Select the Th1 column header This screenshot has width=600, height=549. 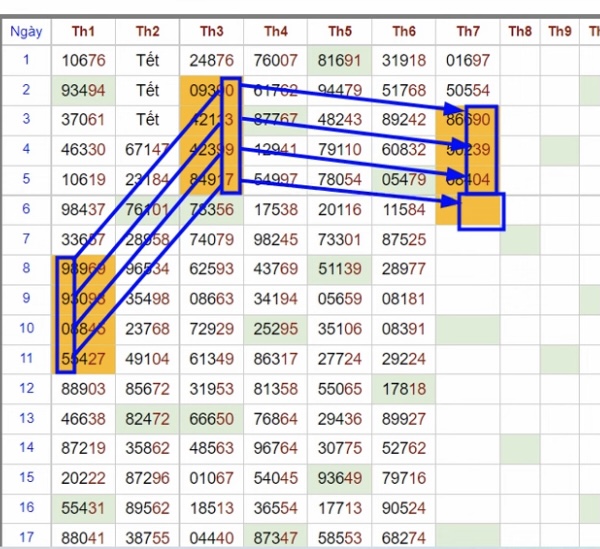click(83, 31)
